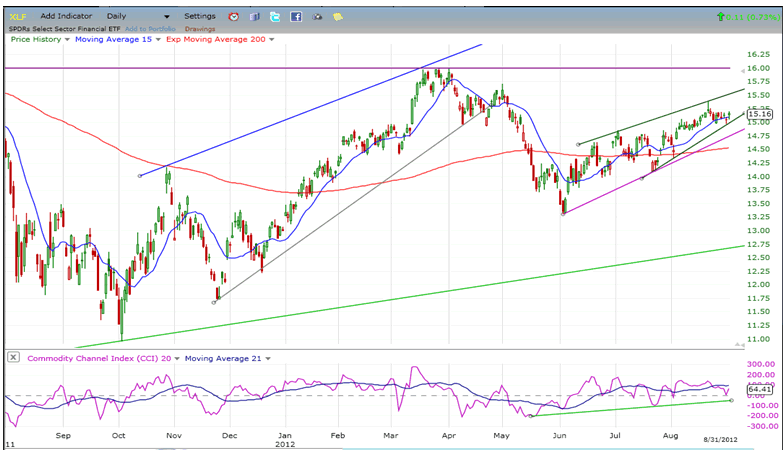783x459 pixels.
Task: Expand the Exp Moving Average 200 menu
Action: pyautogui.click(x=273, y=40)
